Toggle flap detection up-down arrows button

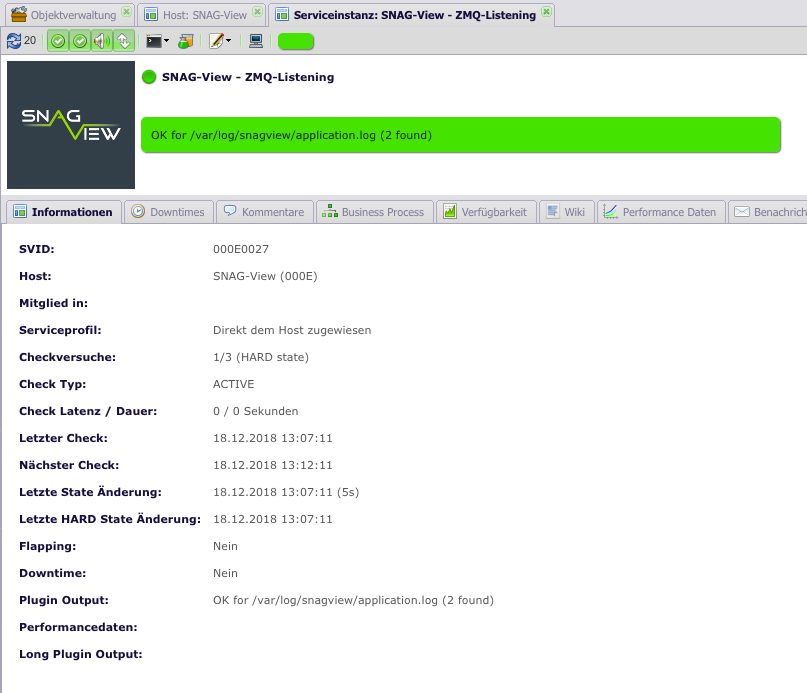(x=124, y=41)
